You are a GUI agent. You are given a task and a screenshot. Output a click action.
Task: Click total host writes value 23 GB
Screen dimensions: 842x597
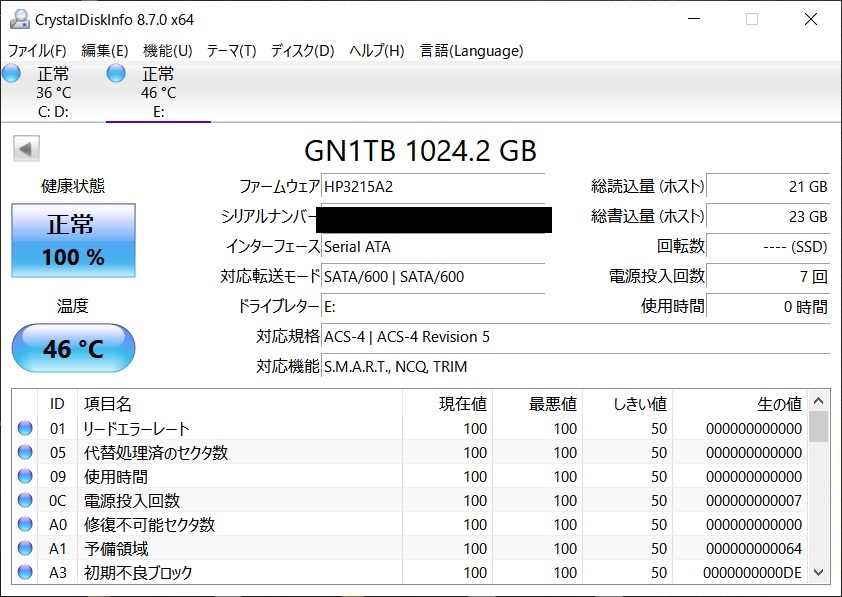pos(768,217)
